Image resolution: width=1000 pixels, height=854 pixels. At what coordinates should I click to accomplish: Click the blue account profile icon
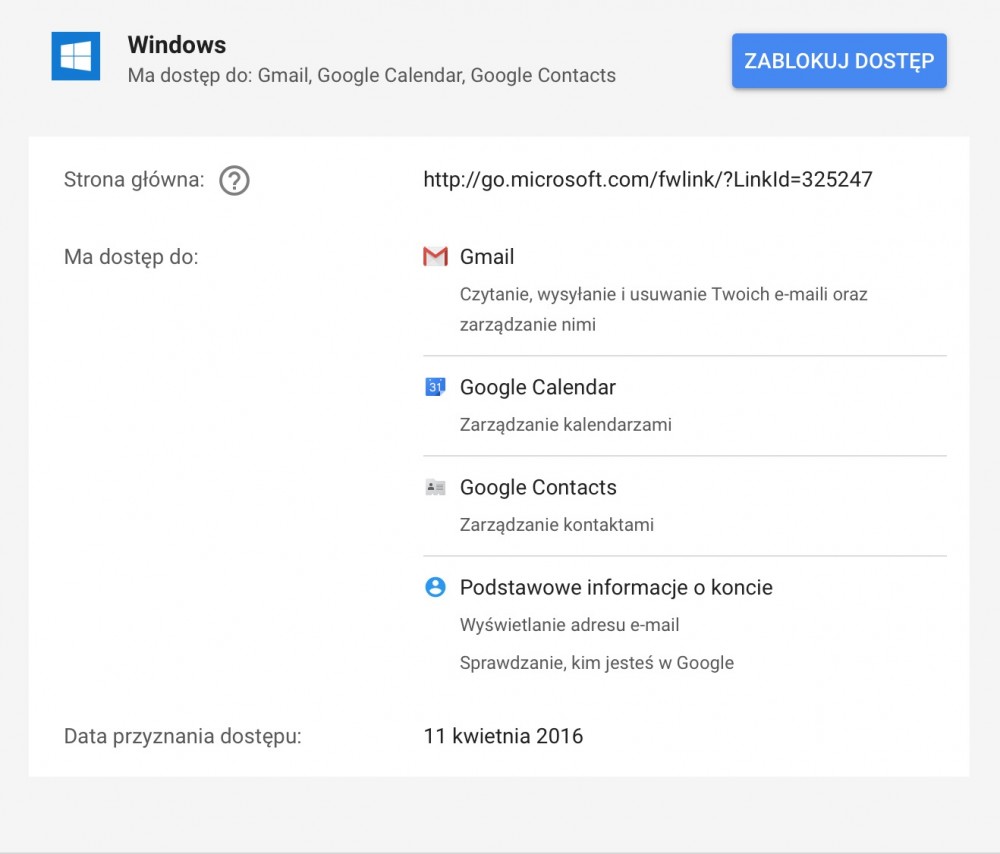435,587
